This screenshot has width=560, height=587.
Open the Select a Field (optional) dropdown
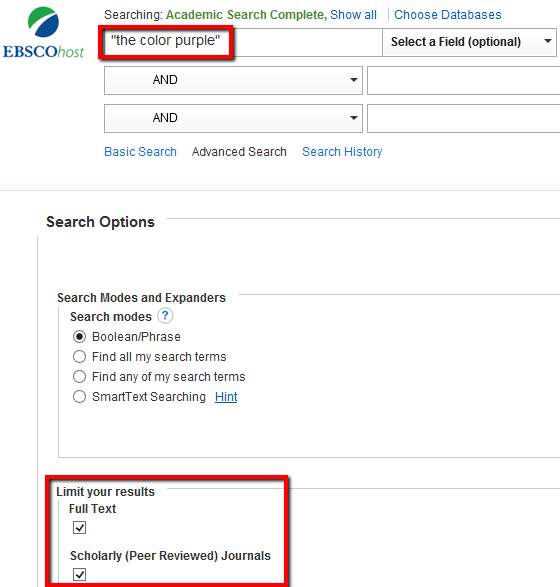click(x=469, y=42)
